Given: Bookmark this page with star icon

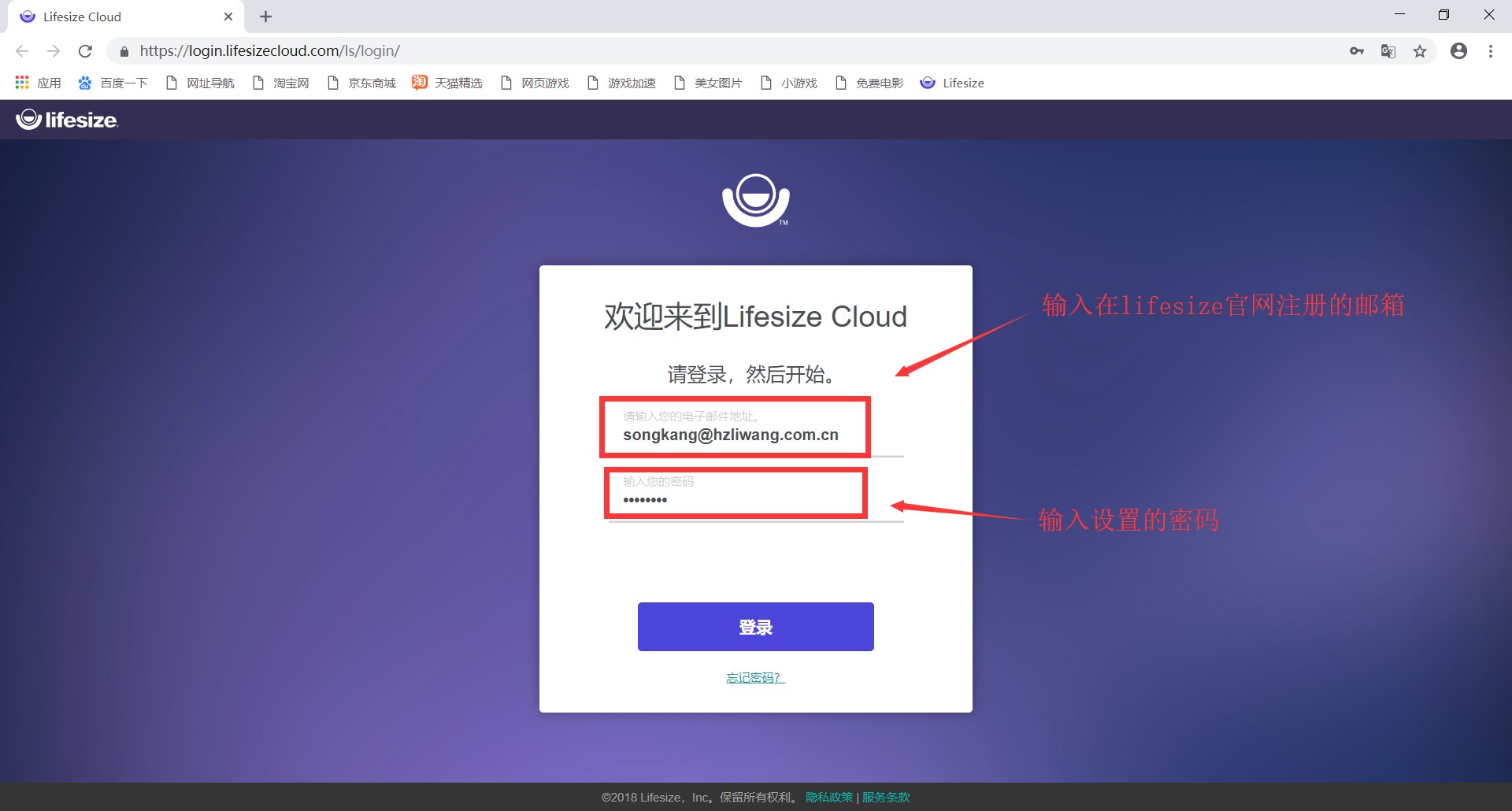Looking at the screenshot, I should point(1420,51).
